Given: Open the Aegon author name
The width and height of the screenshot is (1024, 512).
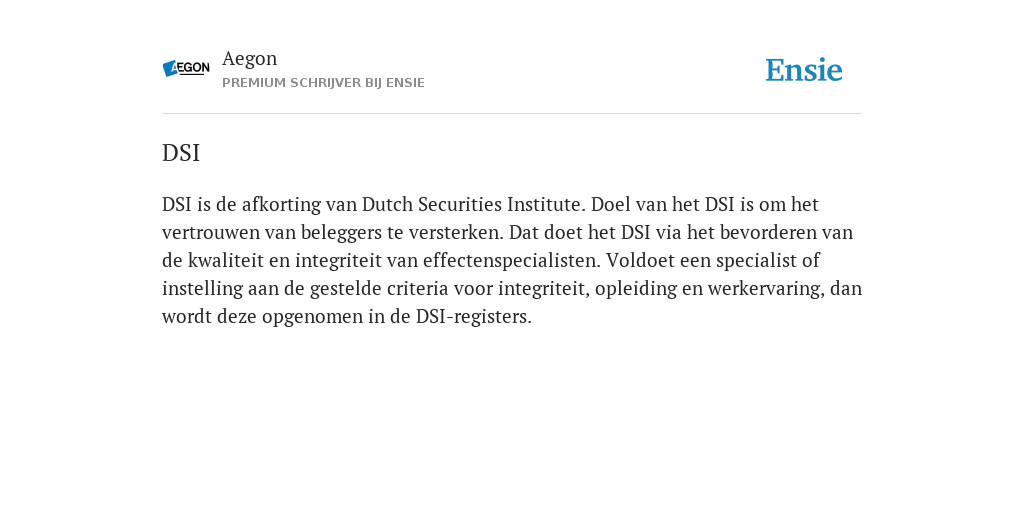Looking at the screenshot, I should click(249, 59).
